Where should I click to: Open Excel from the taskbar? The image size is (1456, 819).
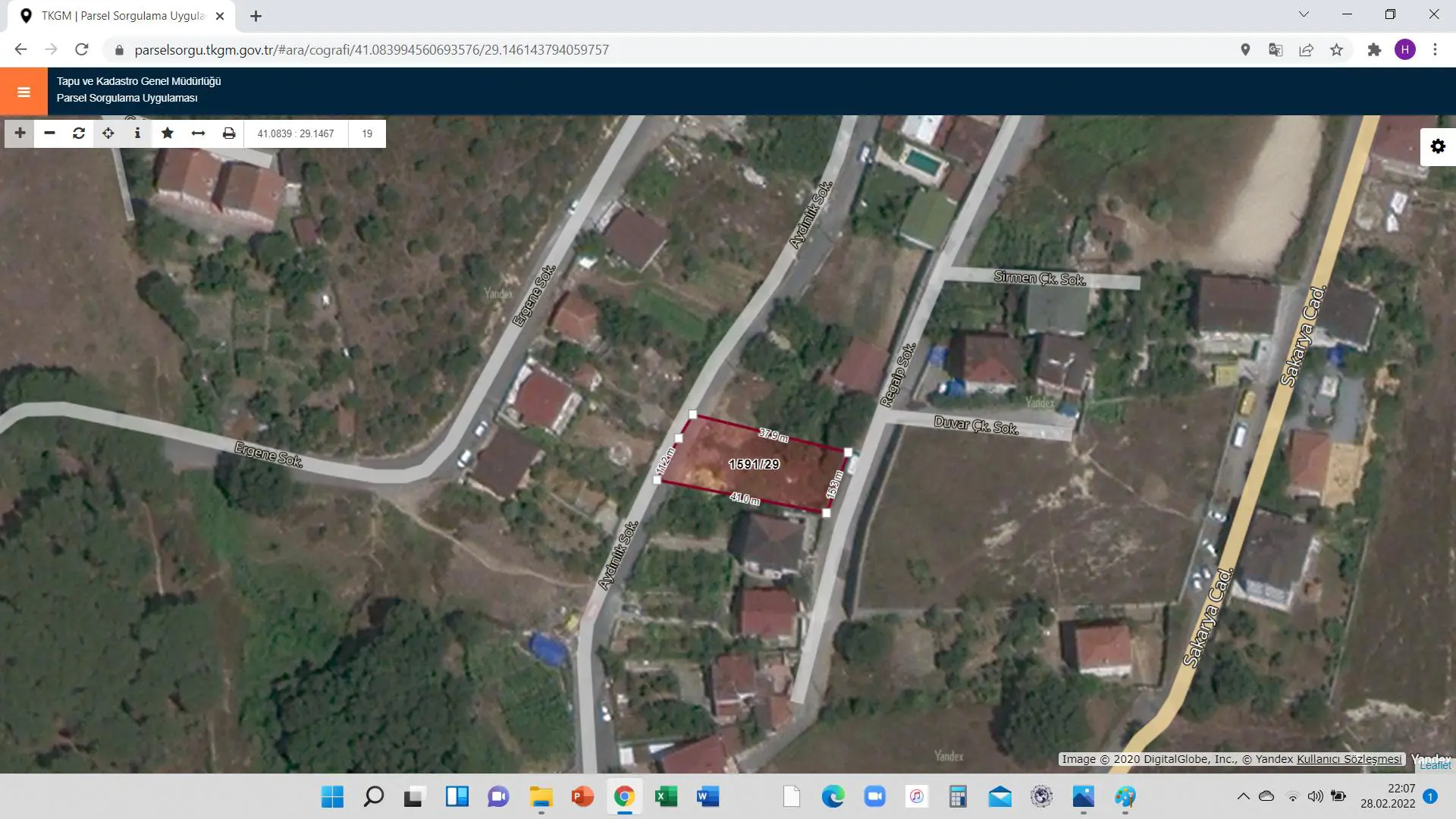point(665,796)
